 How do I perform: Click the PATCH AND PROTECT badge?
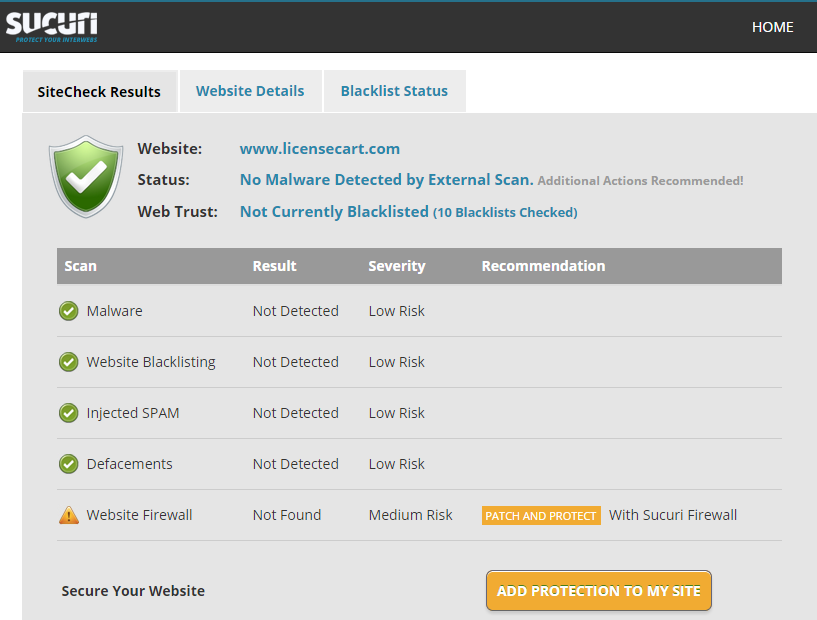pos(541,516)
